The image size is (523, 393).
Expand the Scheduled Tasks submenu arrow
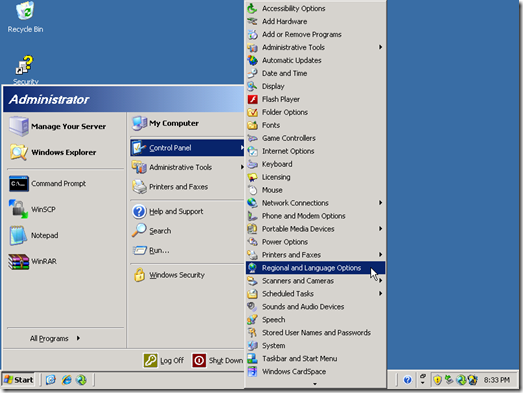tap(380, 293)
